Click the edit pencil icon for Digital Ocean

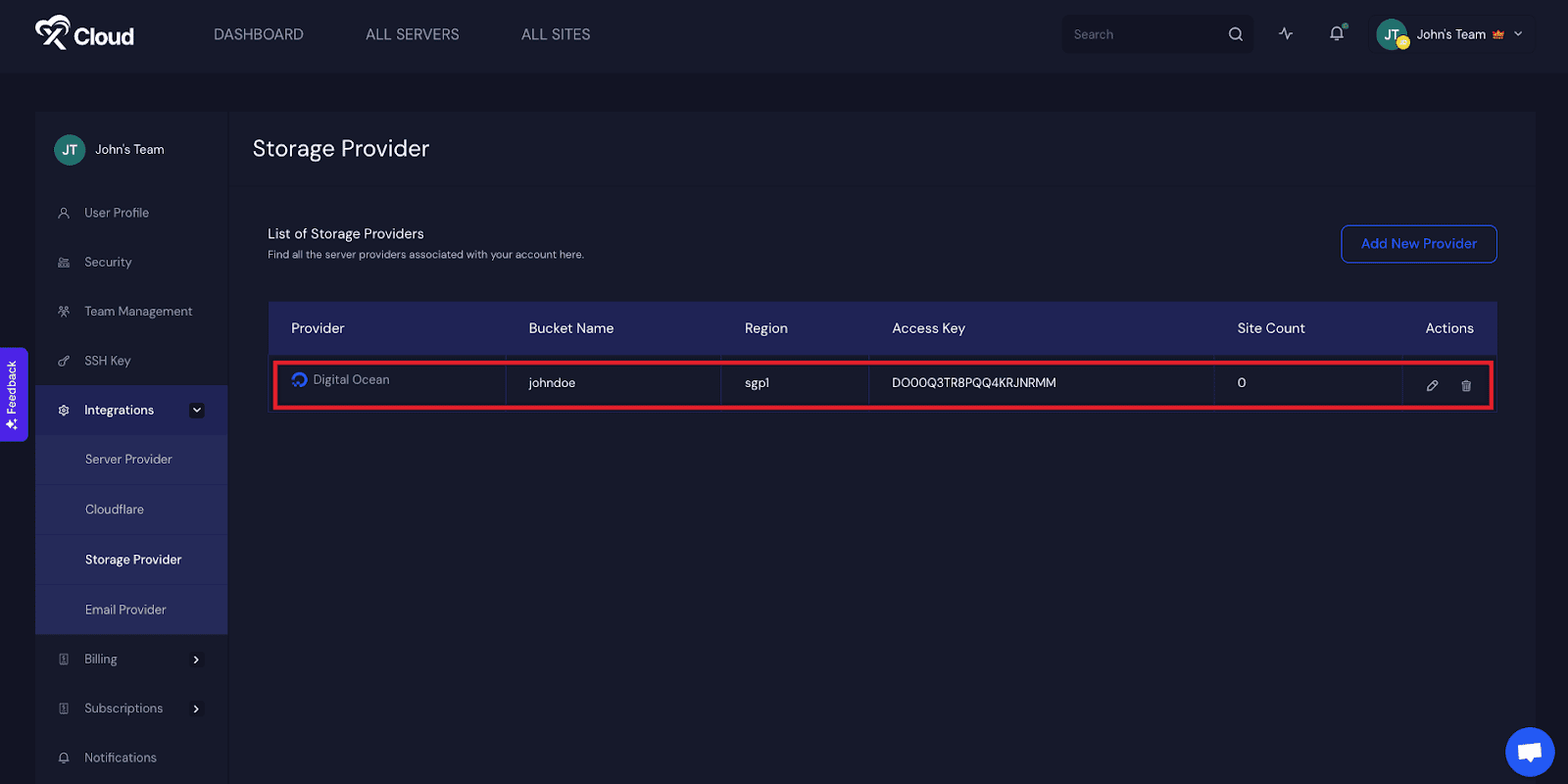pyautogui.click(x=1432, y=386)
